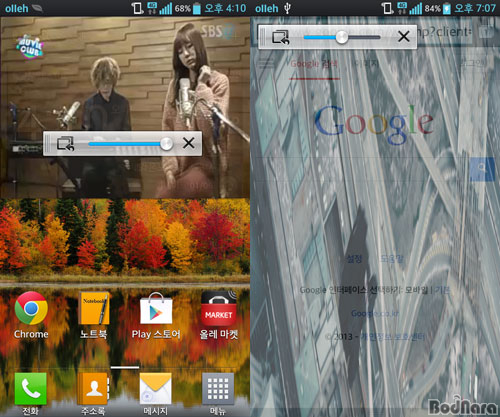Open the 도움말 help link
This screenshot has width=500, height=417.
coord(392,258)
